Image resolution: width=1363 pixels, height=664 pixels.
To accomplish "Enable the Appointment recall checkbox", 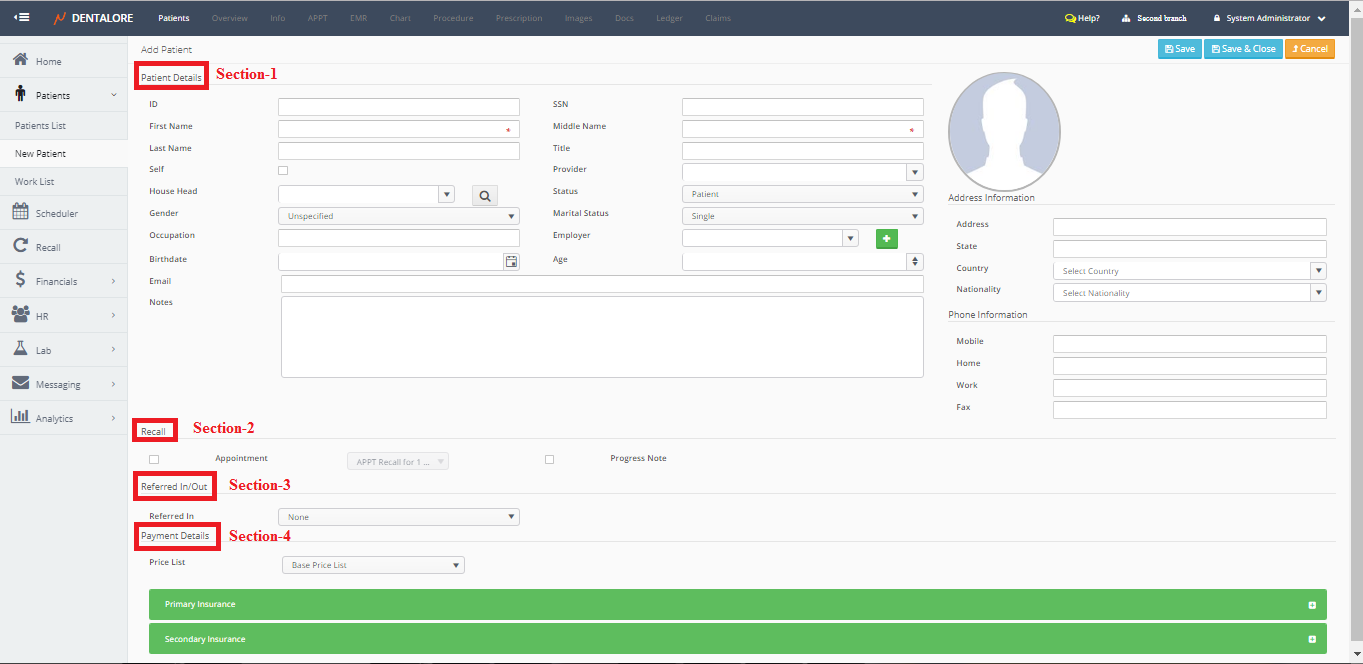I will [154, 460].
